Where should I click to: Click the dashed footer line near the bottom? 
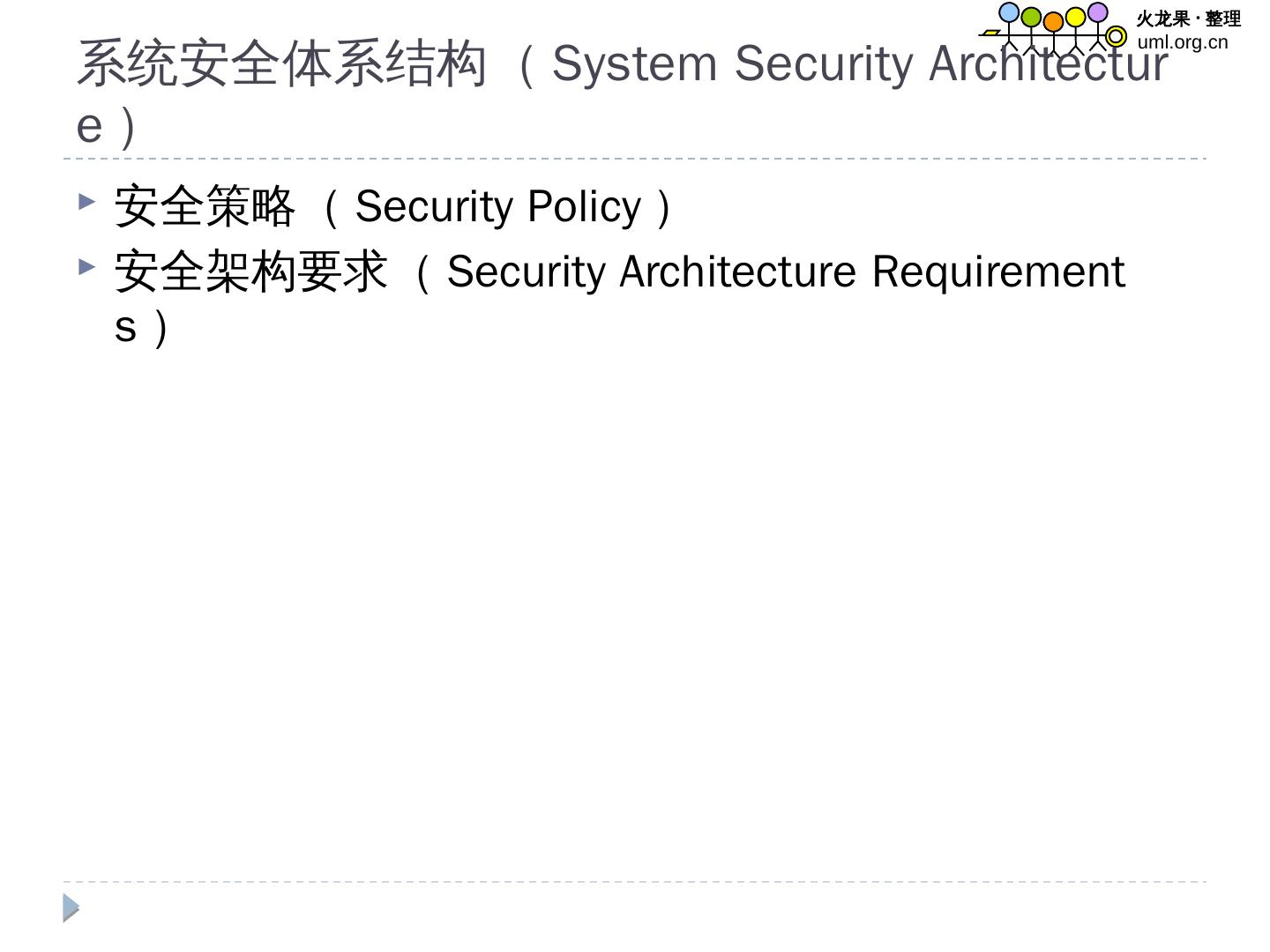point(635,881)
